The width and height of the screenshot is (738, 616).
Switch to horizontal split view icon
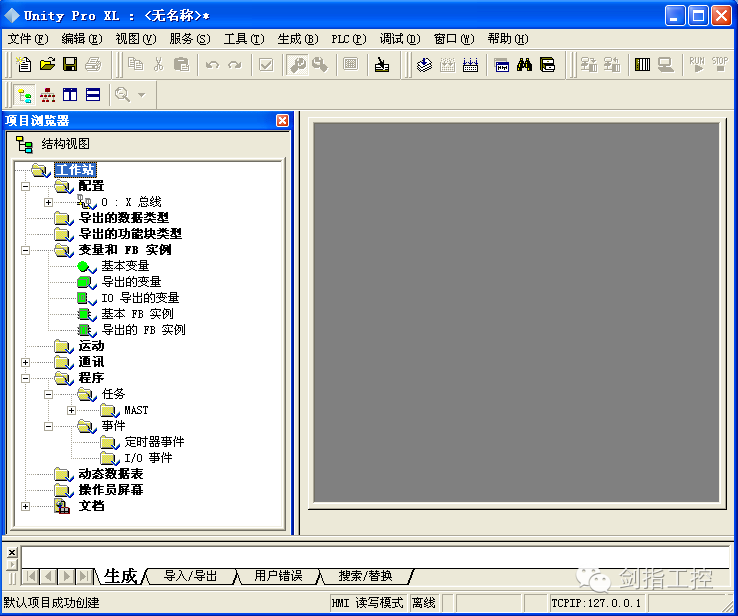[x=93, y=96]
